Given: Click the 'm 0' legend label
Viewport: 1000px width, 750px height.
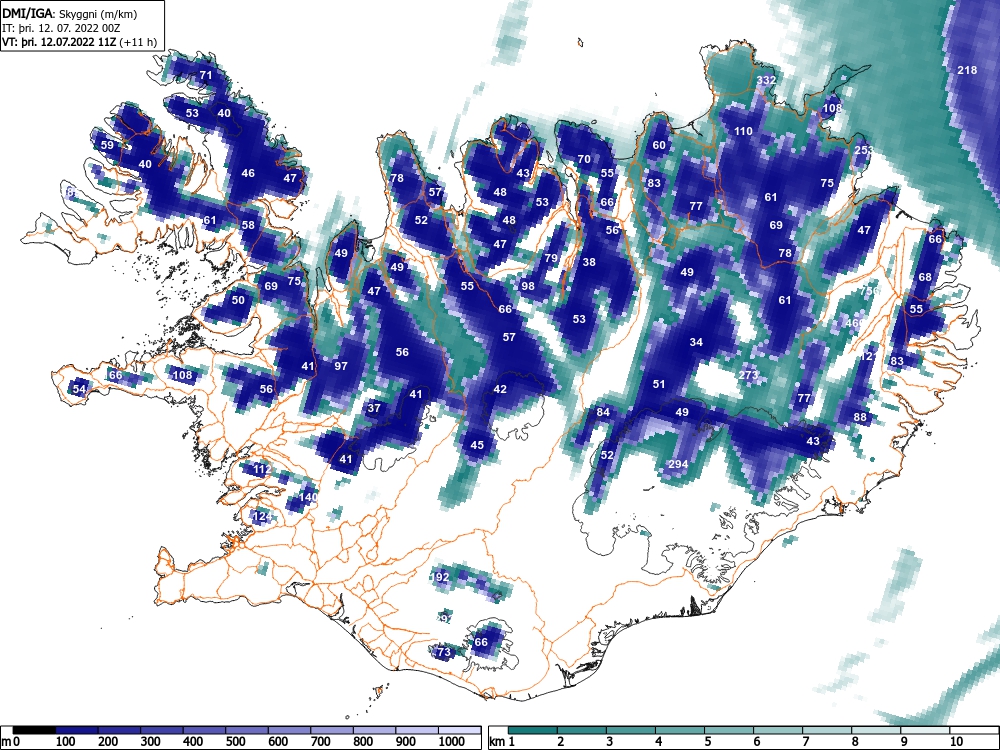Looking at the screenshot, I should pos(11,742).
